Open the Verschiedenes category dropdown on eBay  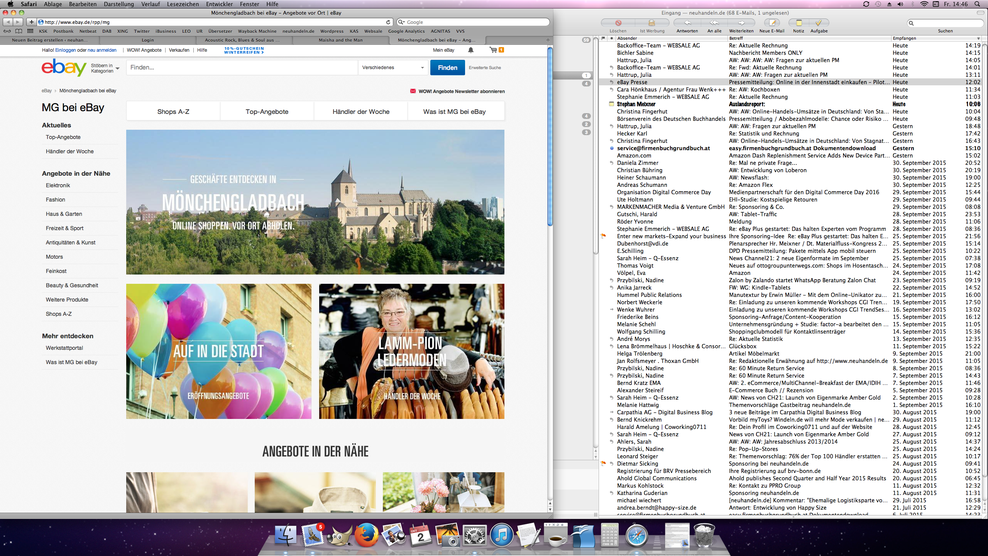392,67
